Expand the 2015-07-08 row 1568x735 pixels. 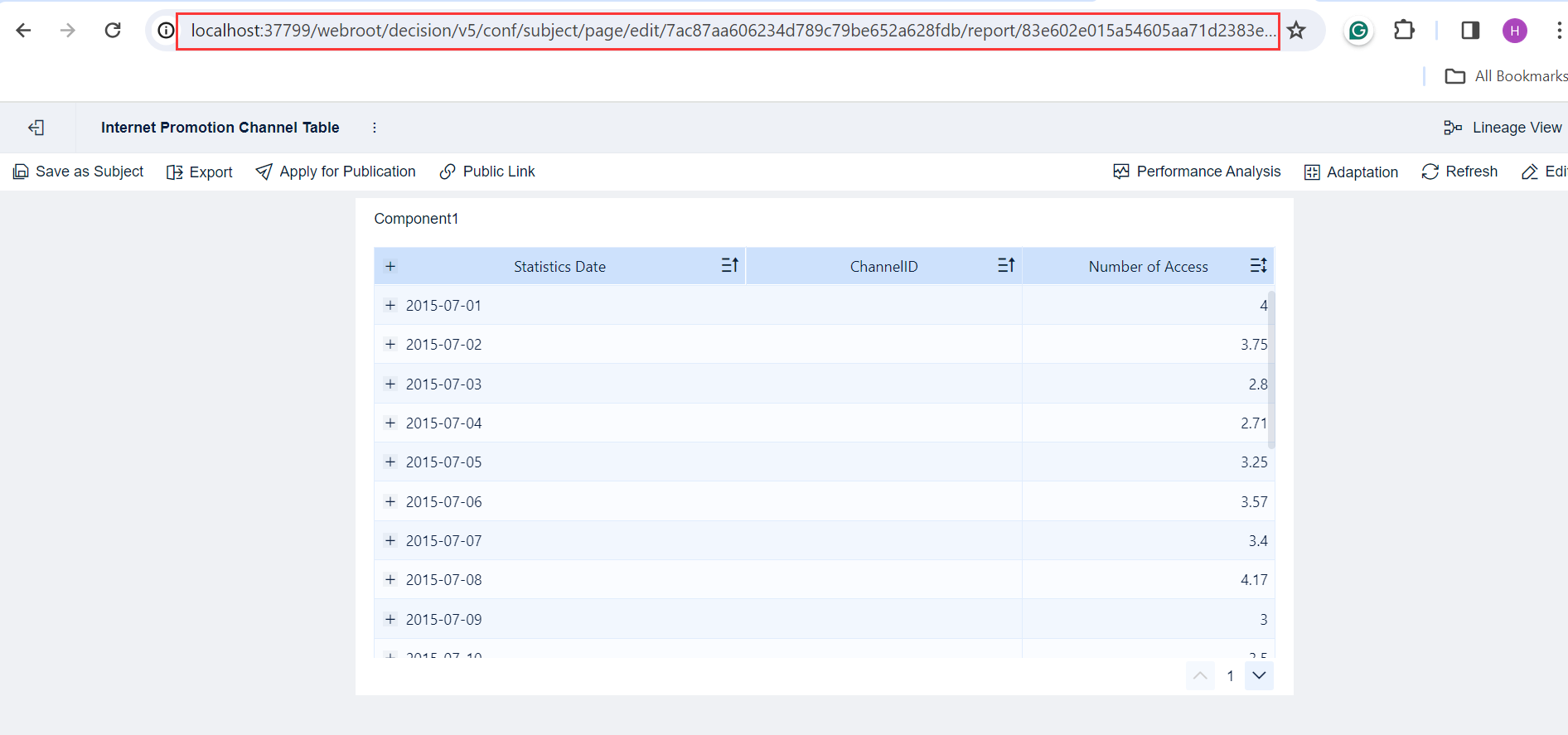click(390, 579)
